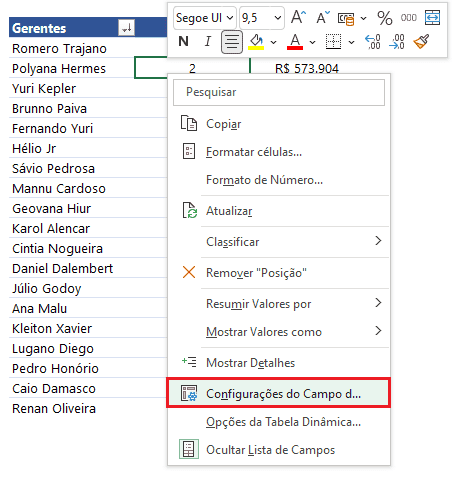
Task: Open Gerentes column sort filter button
Action: point(127,28)
